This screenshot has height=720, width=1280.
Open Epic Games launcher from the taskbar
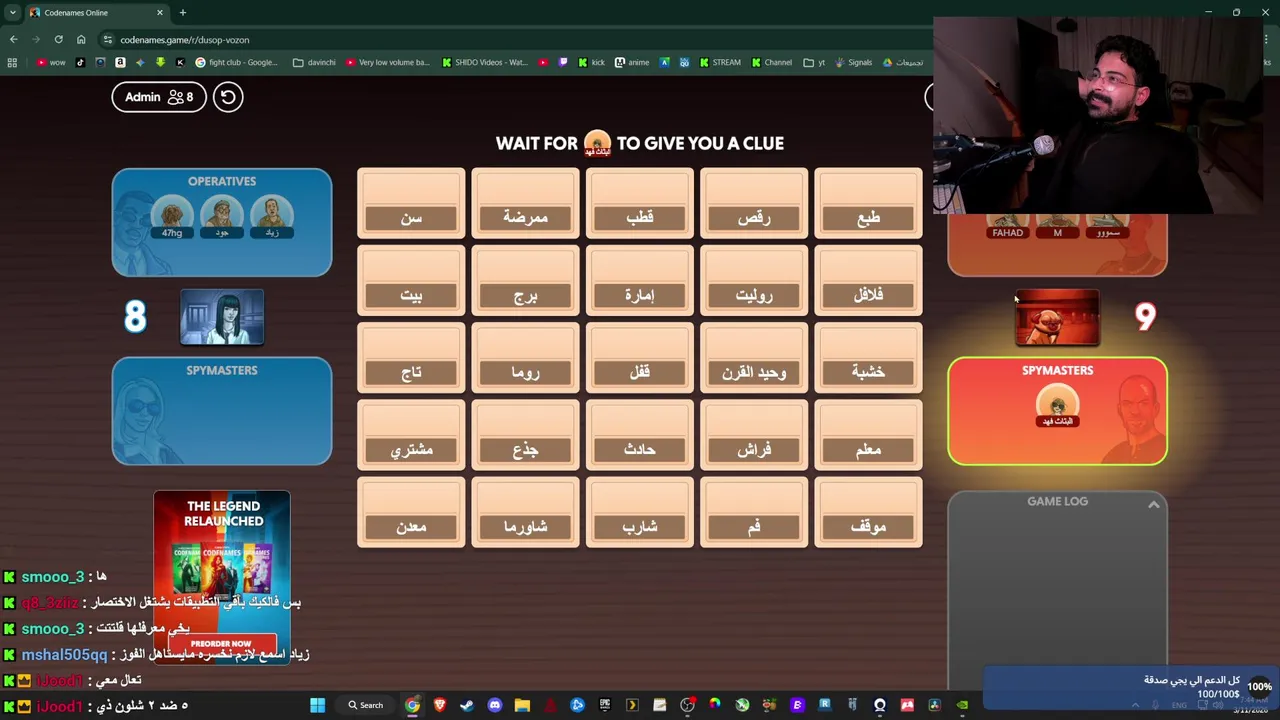coord(604,705)
